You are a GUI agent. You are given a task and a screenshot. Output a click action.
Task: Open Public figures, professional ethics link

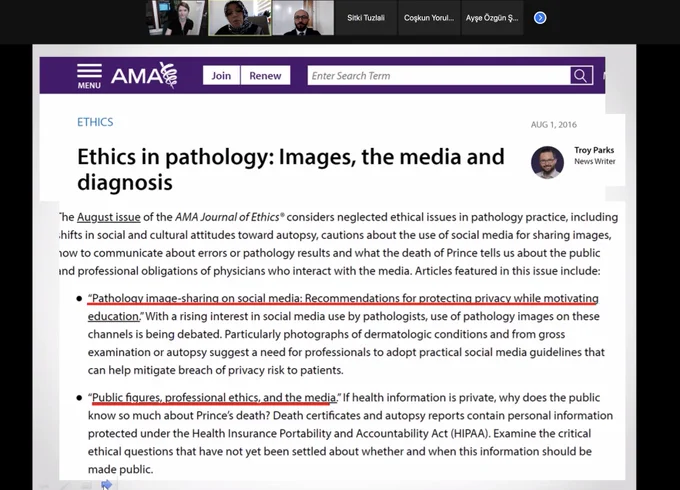(214, 398)
